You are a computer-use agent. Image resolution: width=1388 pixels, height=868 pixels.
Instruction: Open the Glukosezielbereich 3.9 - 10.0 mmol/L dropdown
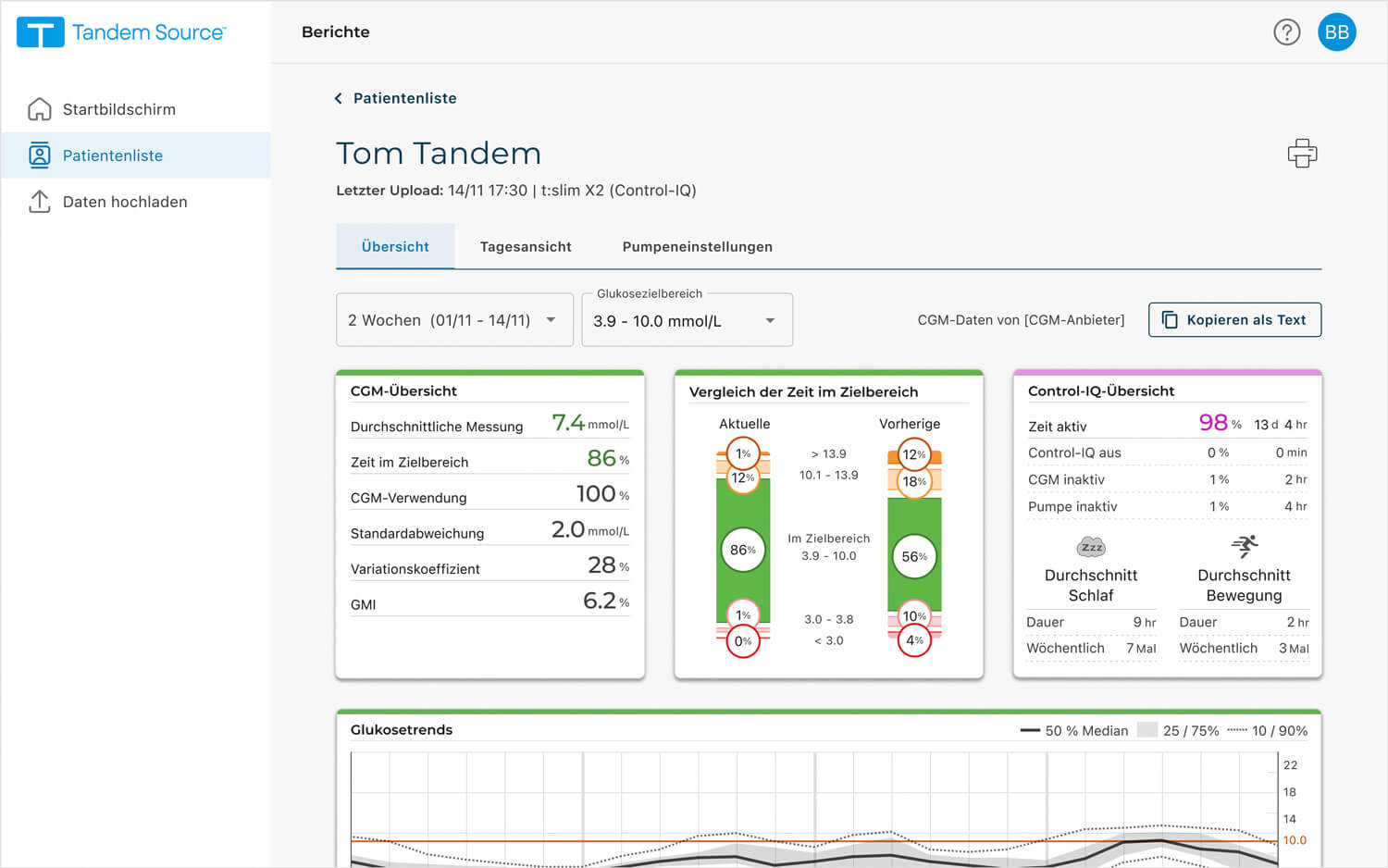coord(687,320)
